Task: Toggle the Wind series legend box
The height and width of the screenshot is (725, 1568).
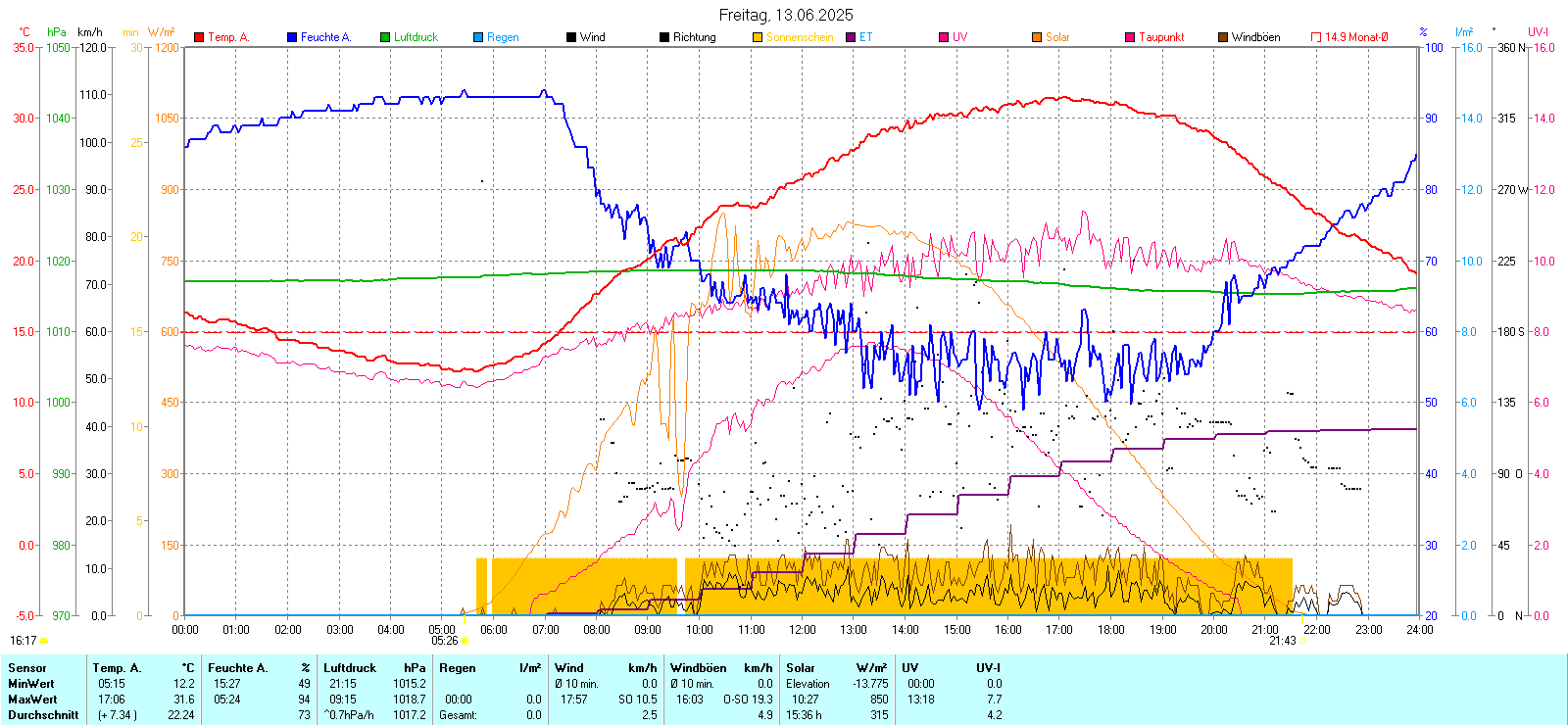Action: click(571, 37)
